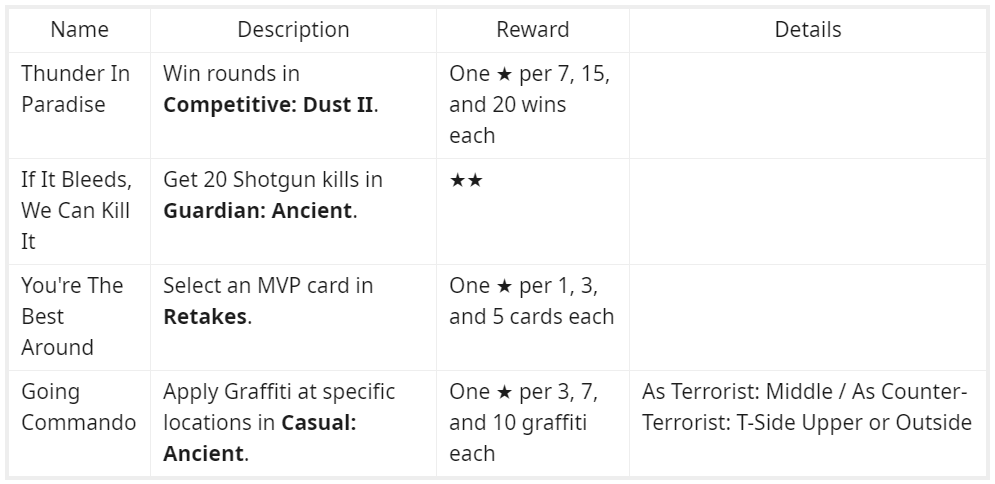This screenshot has width=995, height=484.
Task: Click the star in the graffiti reward
Action: tap(505, 392)
